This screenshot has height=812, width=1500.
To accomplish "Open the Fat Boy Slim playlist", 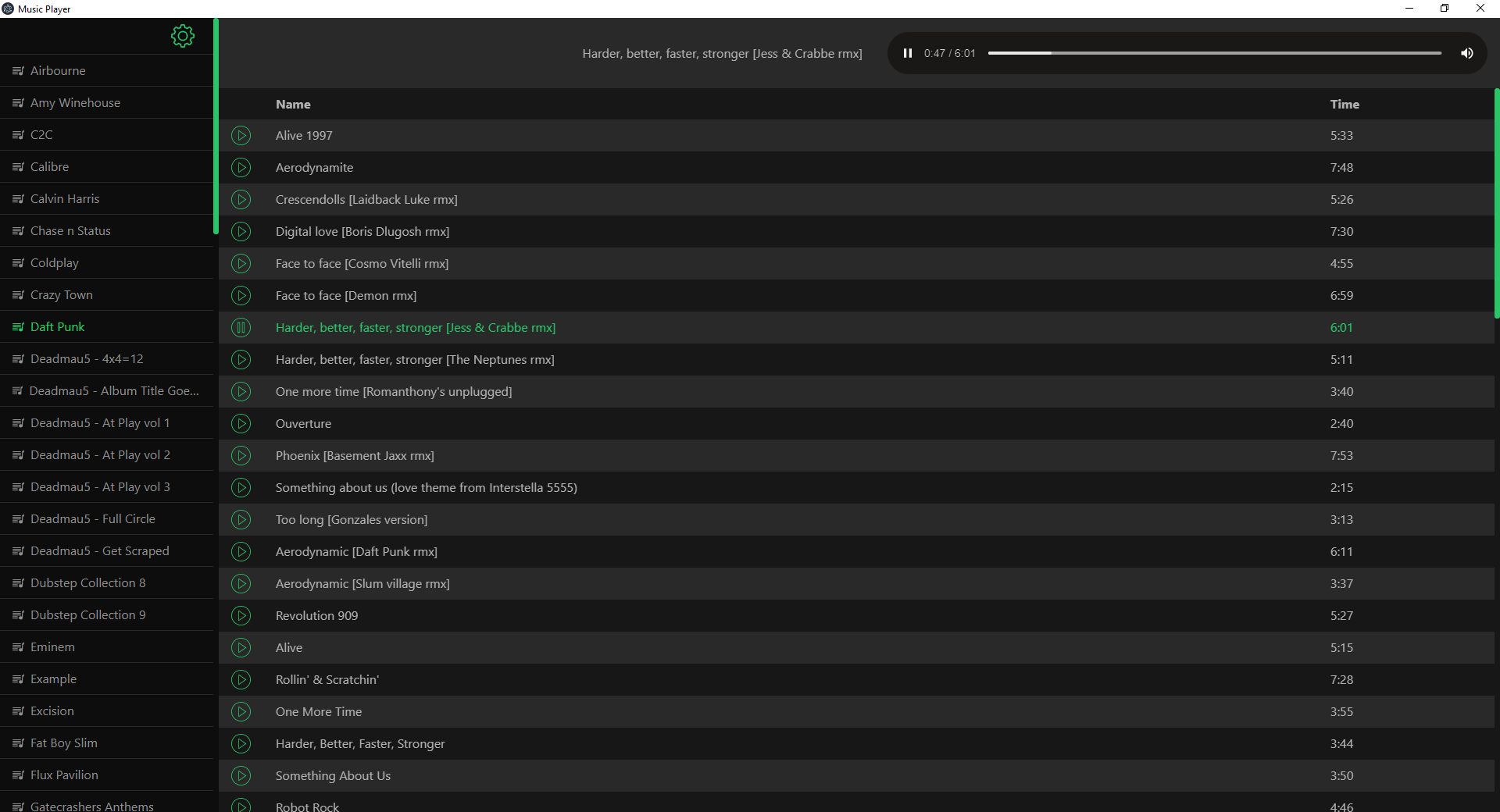I will pyautogui.click(x=106, y=743).
